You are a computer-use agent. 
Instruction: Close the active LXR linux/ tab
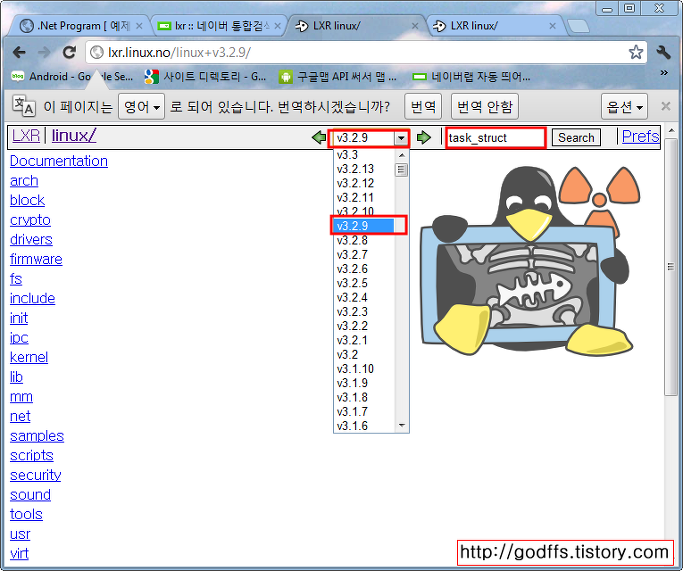[415, 26]
